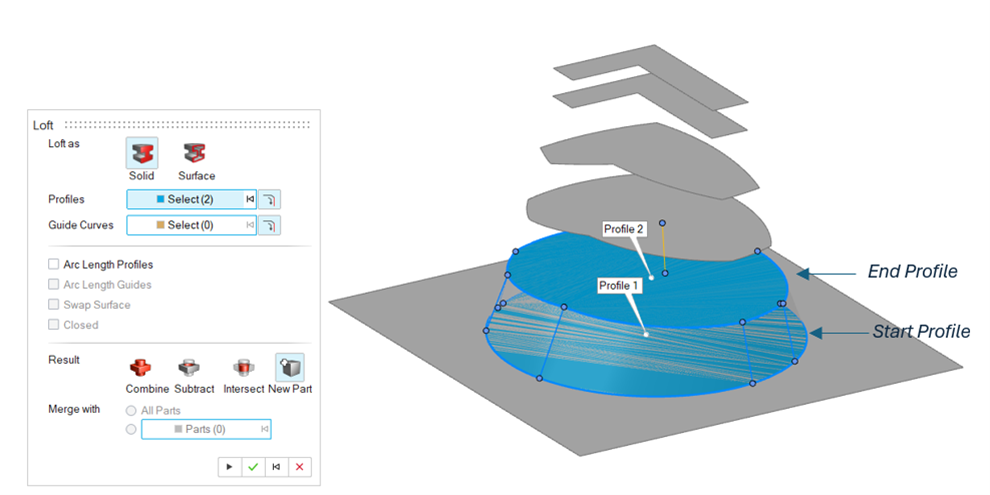Cancel the loft with red X
Viewport: 990px width, 495px height.
click(300, 467)
